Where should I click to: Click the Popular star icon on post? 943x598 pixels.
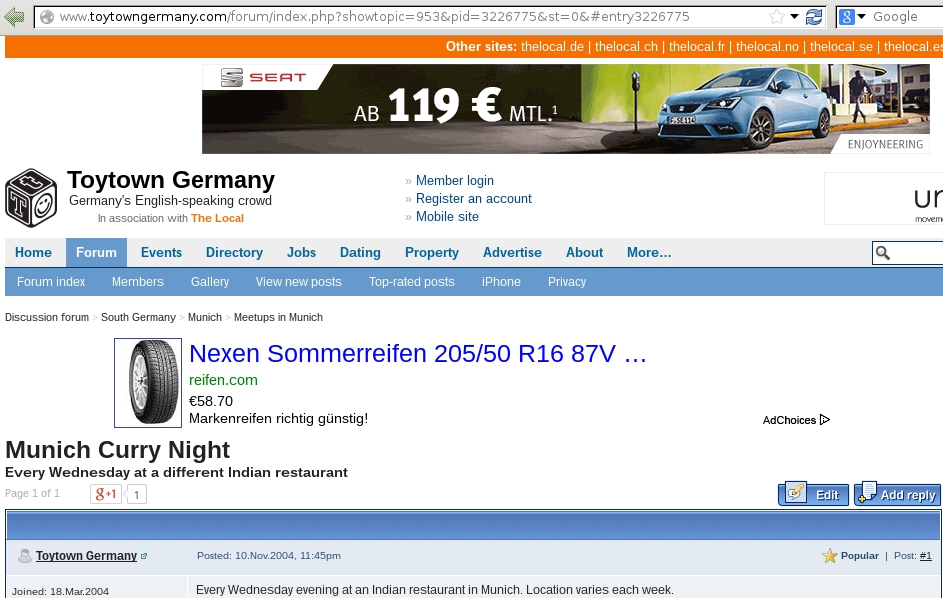pos(829,556)
